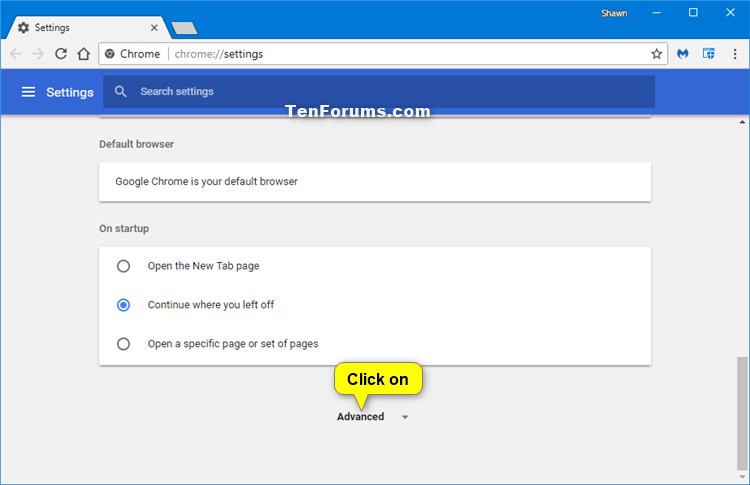Maximize the Chrome window

click(693, 13)
